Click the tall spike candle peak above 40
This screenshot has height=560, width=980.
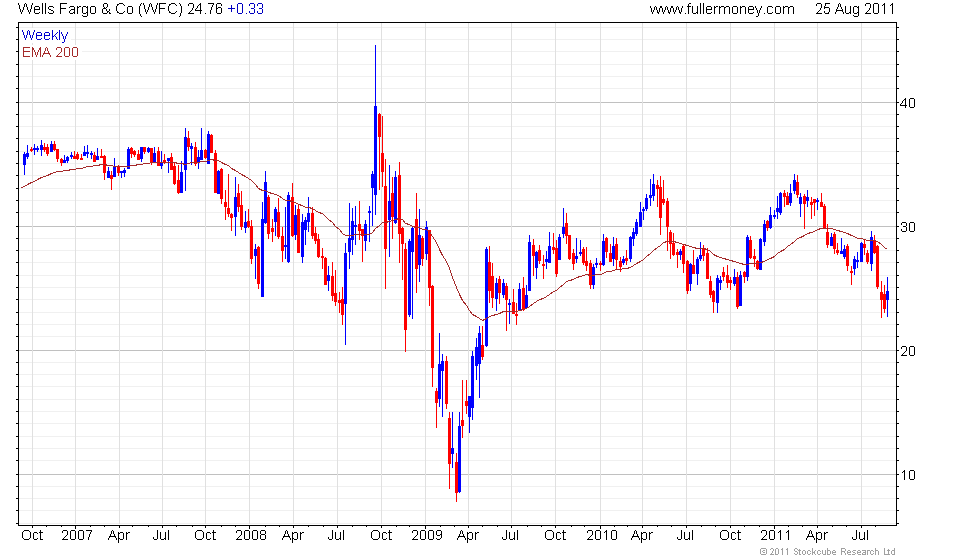[x=375, y=47]
